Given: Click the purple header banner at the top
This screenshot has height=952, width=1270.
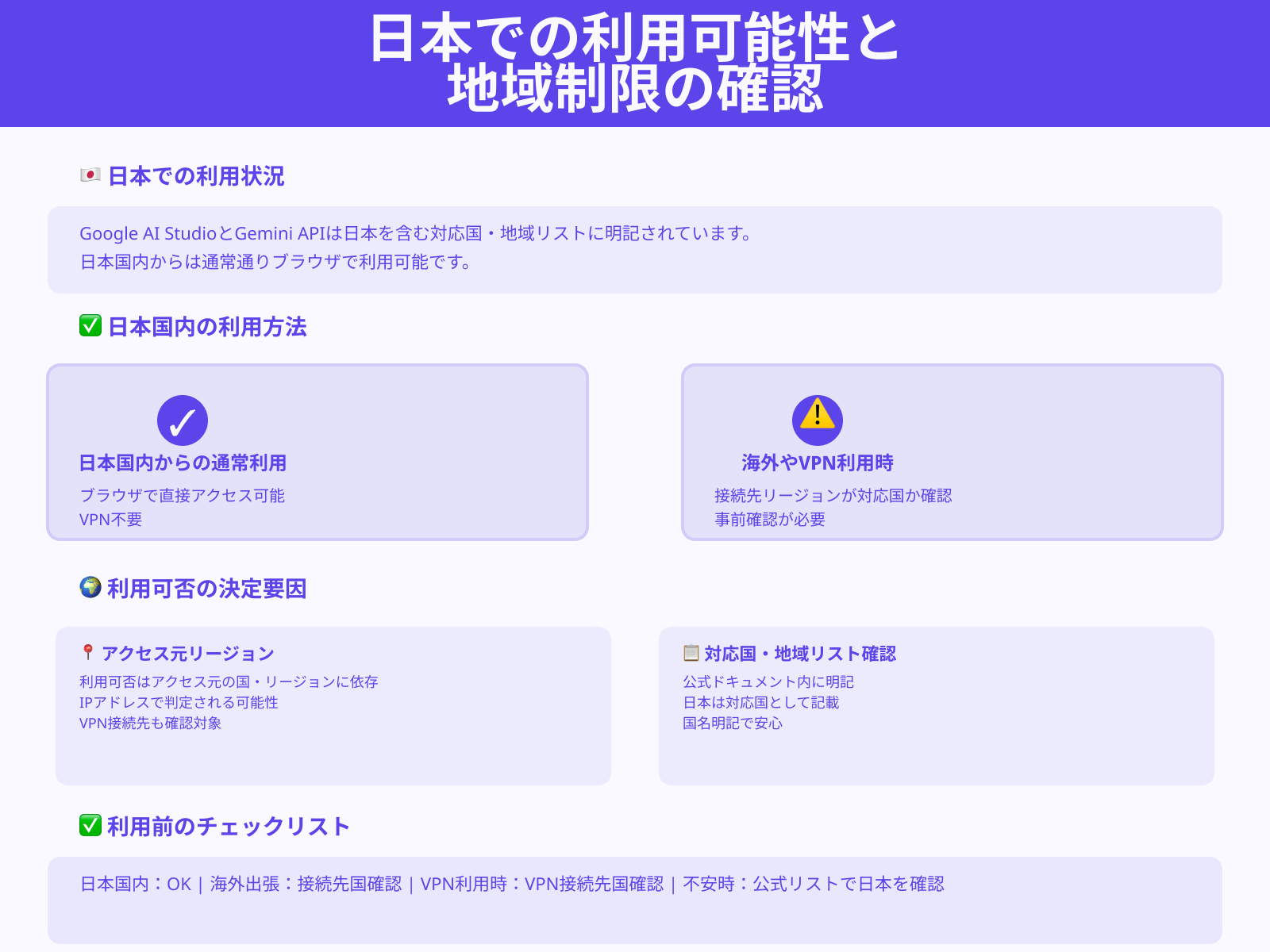Looking at the screenshot, I should point(635,63).
